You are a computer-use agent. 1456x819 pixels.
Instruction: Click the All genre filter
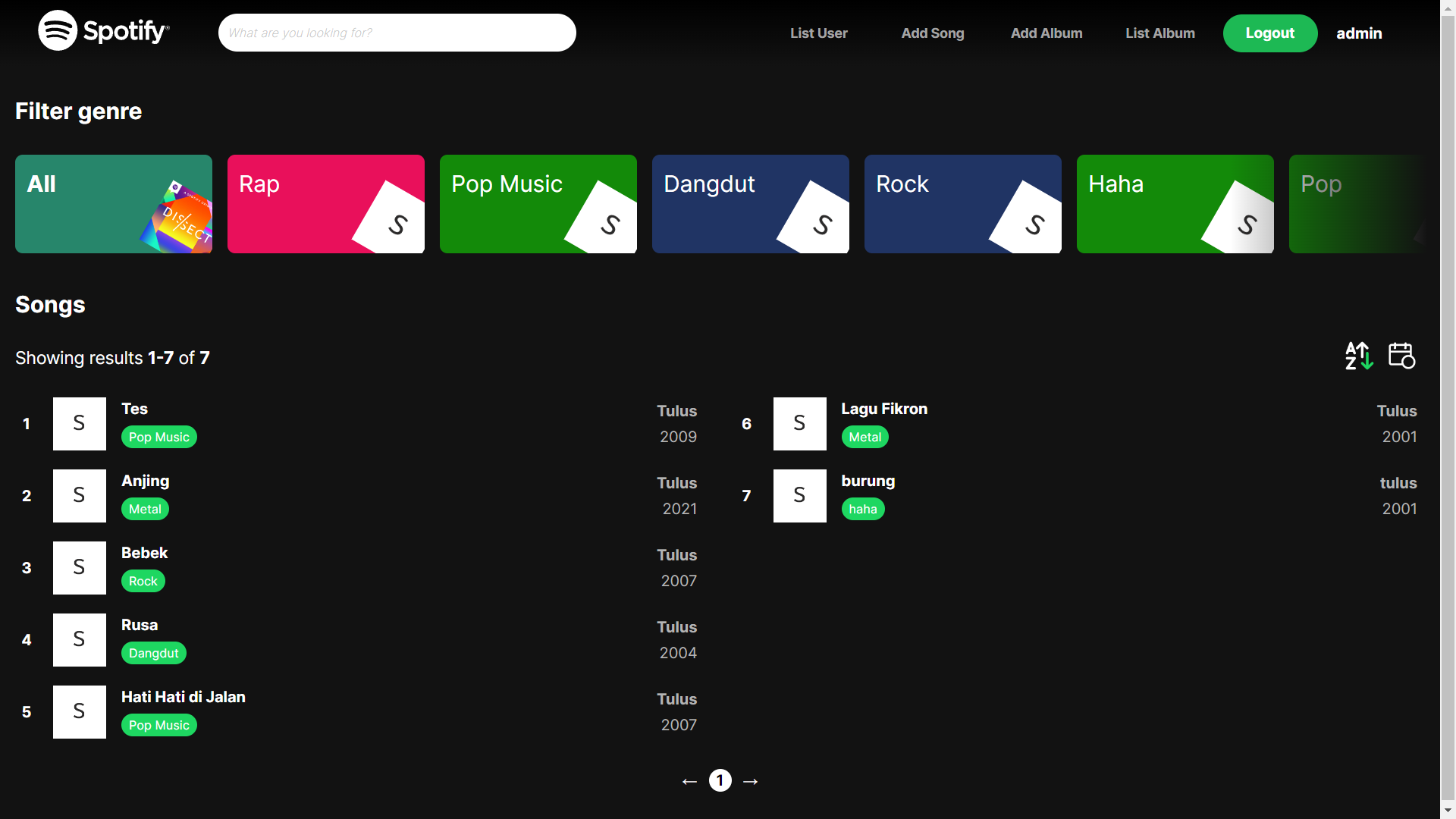113,204
